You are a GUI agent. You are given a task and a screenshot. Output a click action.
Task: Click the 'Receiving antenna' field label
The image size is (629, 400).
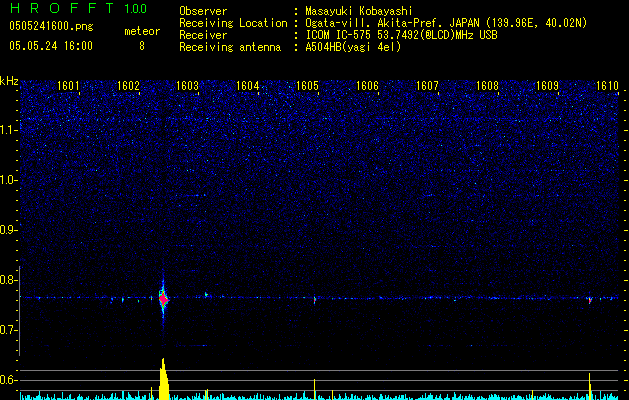tap(230, 47)
